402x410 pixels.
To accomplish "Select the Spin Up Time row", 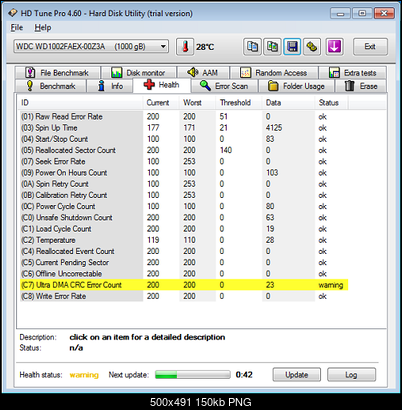I will click(184, 128).
